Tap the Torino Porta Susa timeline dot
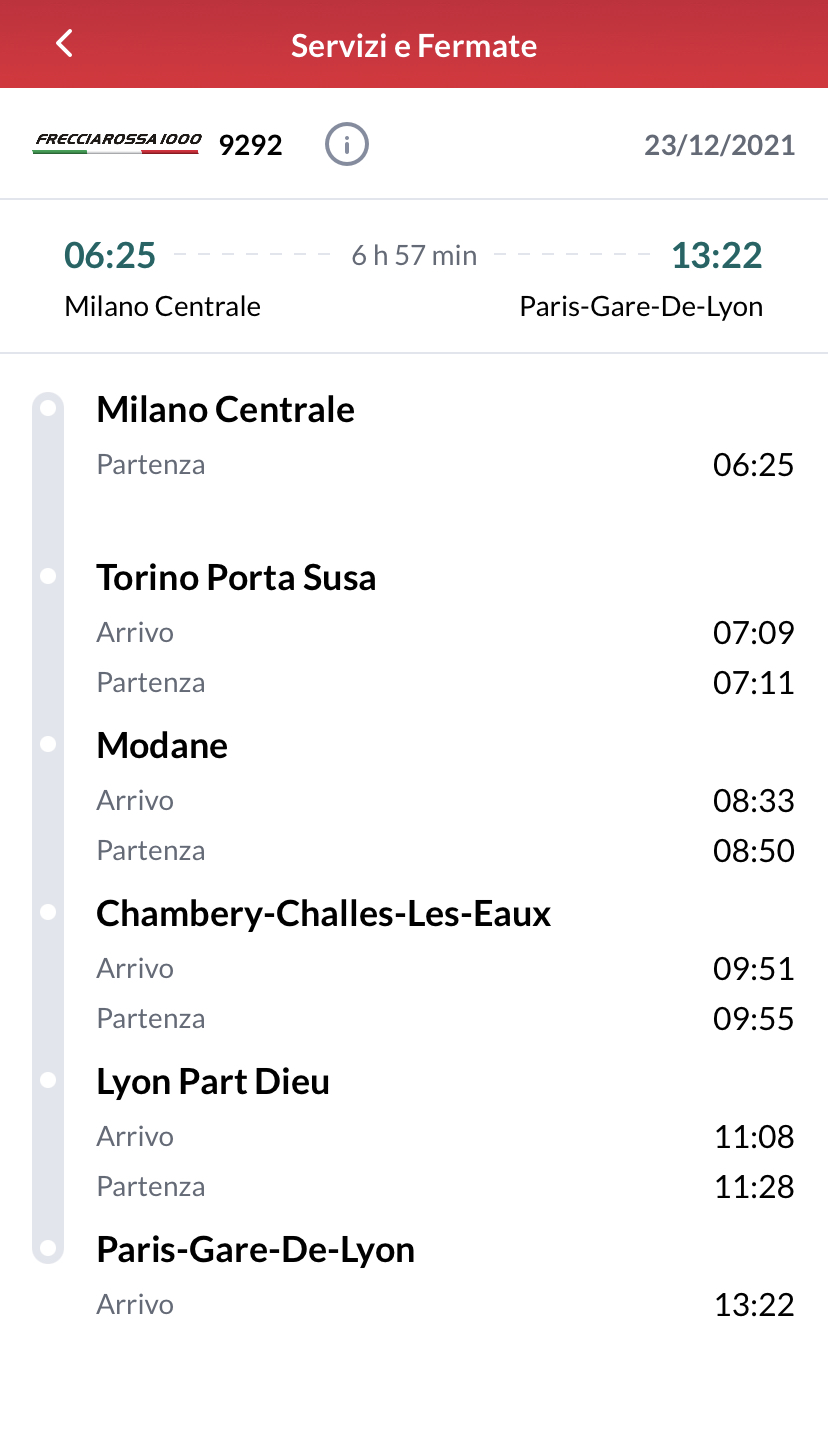Image resolution: width=828 pixels, height=1436 pixels. (47, 576)
